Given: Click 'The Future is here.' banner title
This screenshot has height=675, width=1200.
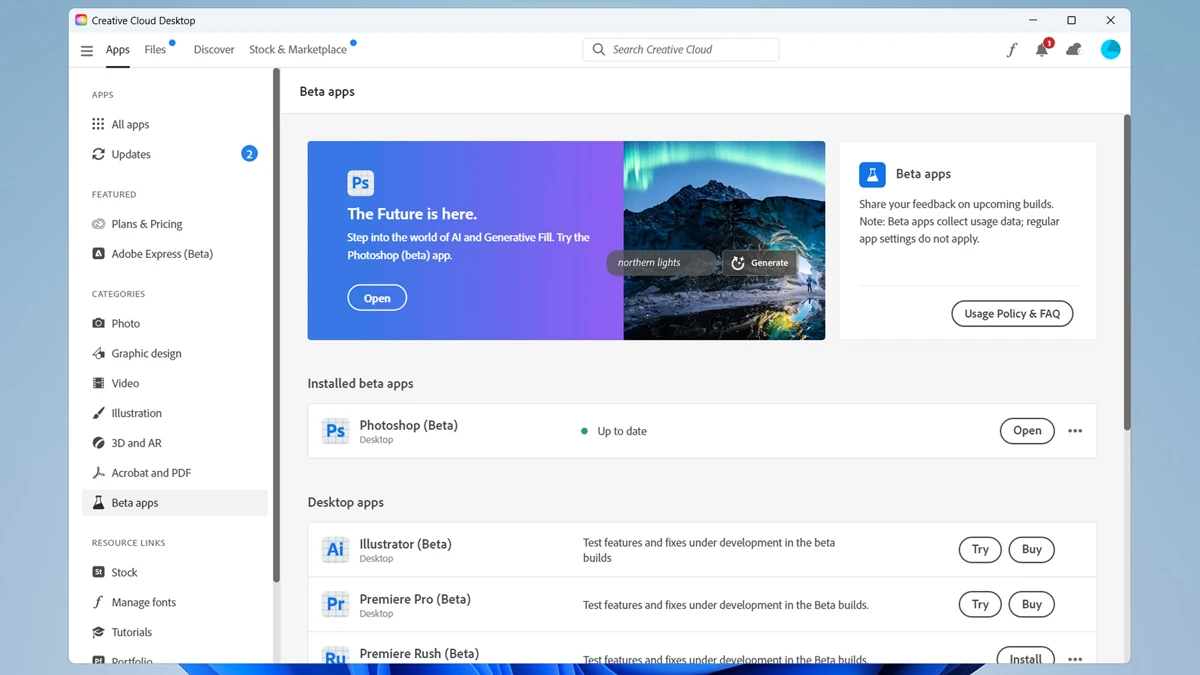Looking at the screenshot, I should [x=412, y=214].
